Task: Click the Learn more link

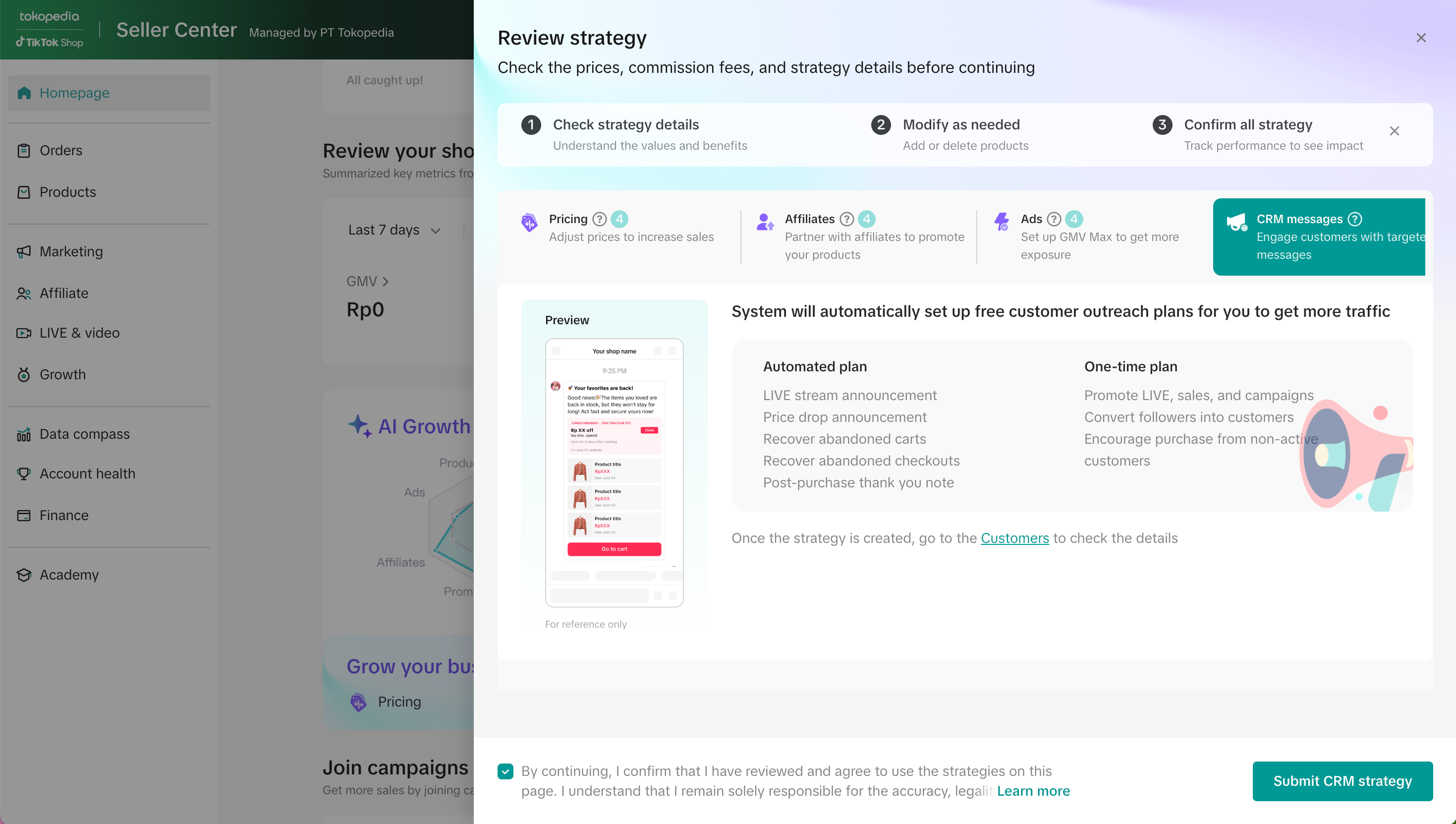Action: 1033,791
